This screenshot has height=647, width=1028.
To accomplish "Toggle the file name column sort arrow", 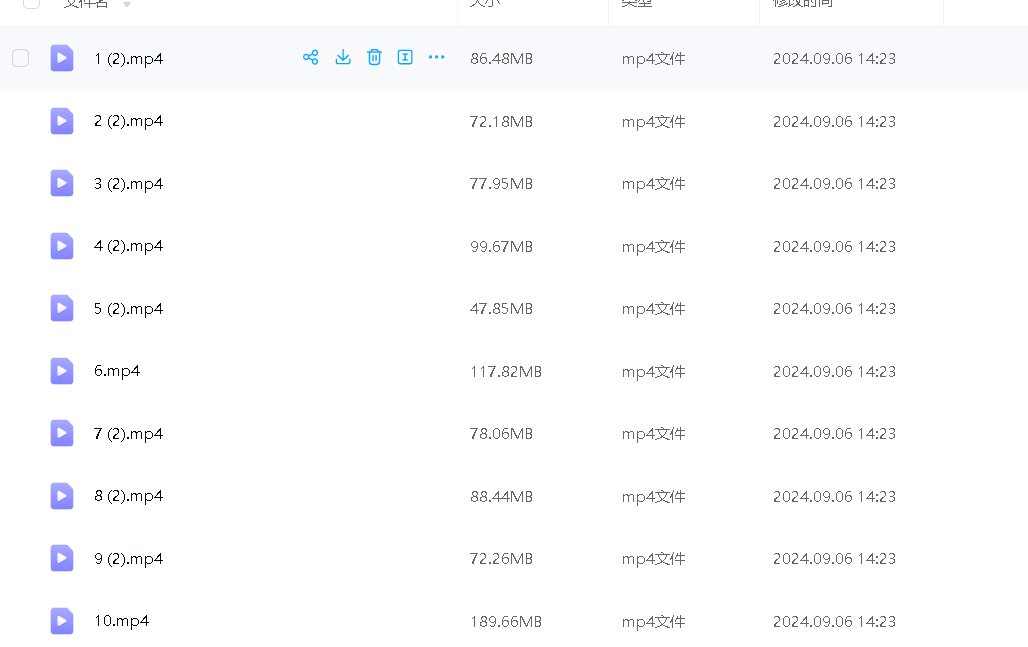I will (x=127, y=5).
